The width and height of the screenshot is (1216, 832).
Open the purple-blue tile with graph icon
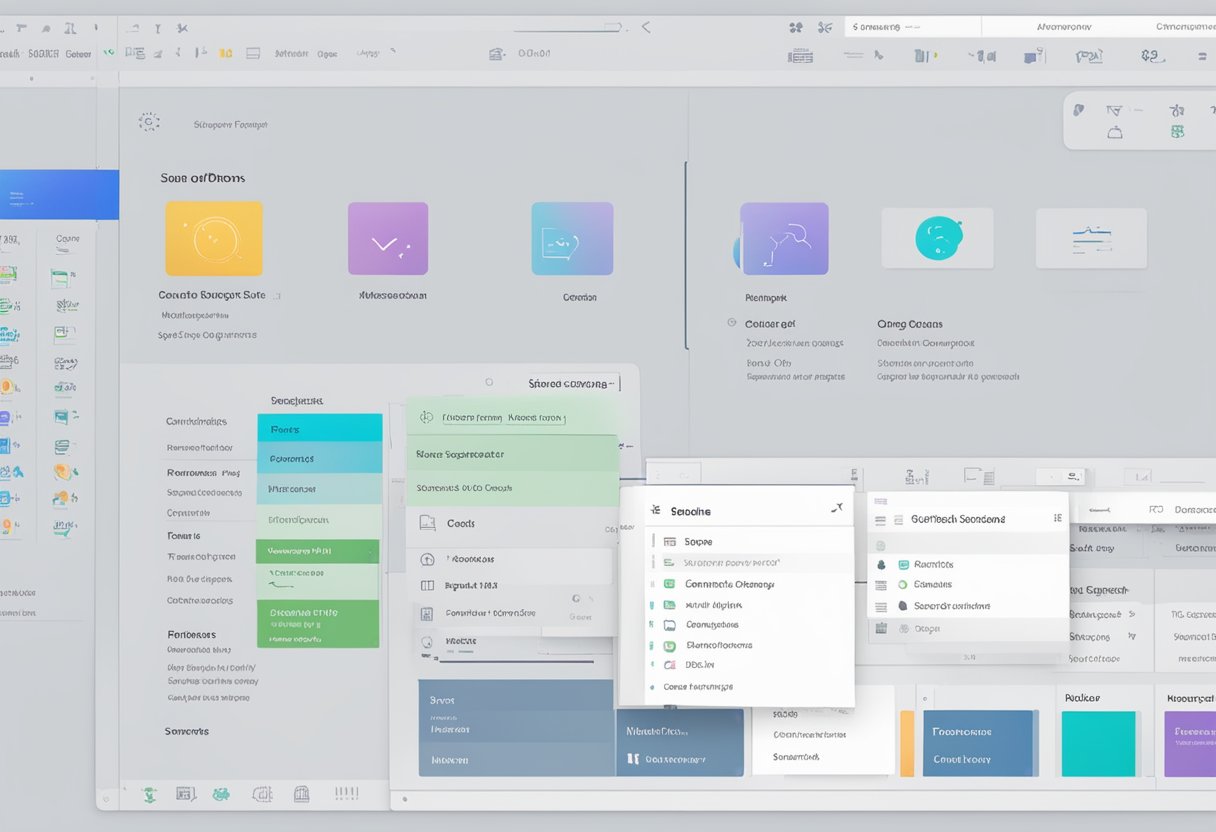pos(784,238)
